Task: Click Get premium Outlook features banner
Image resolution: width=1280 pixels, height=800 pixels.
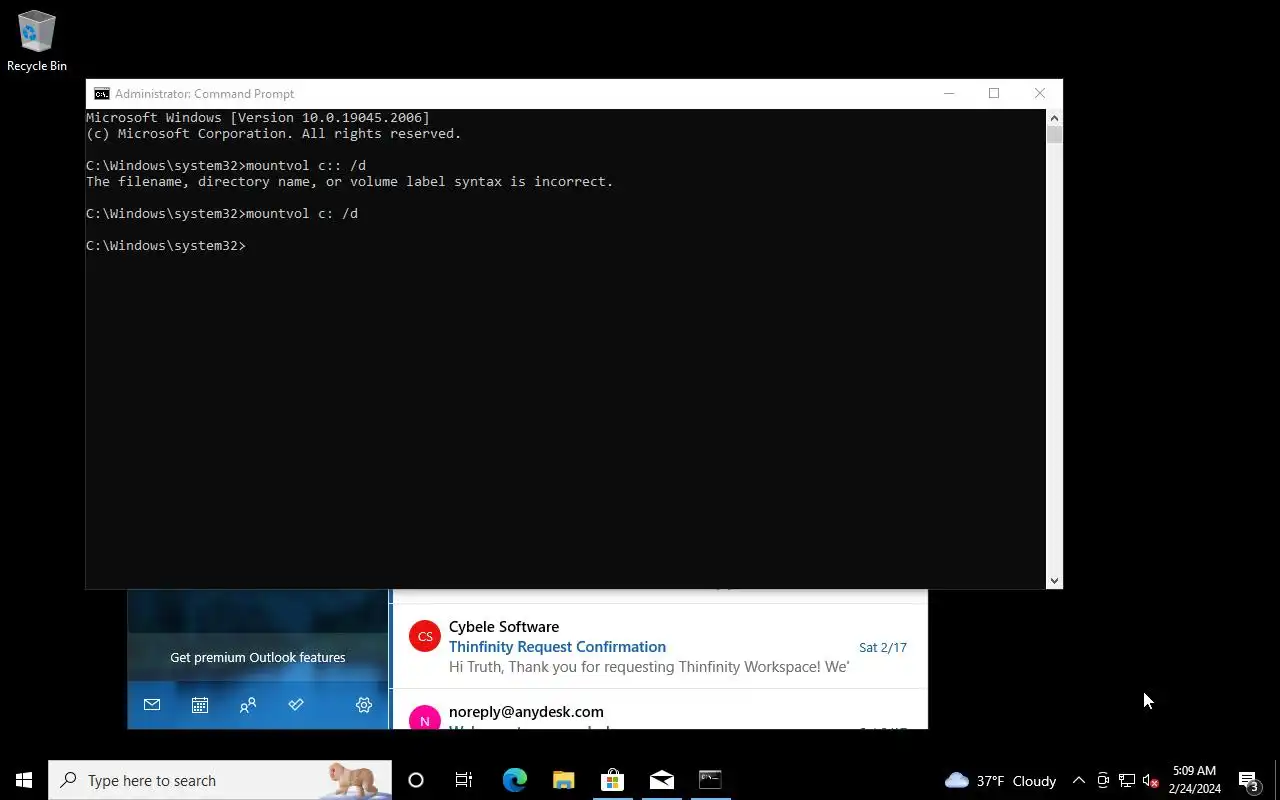Action: pos(258,657)
